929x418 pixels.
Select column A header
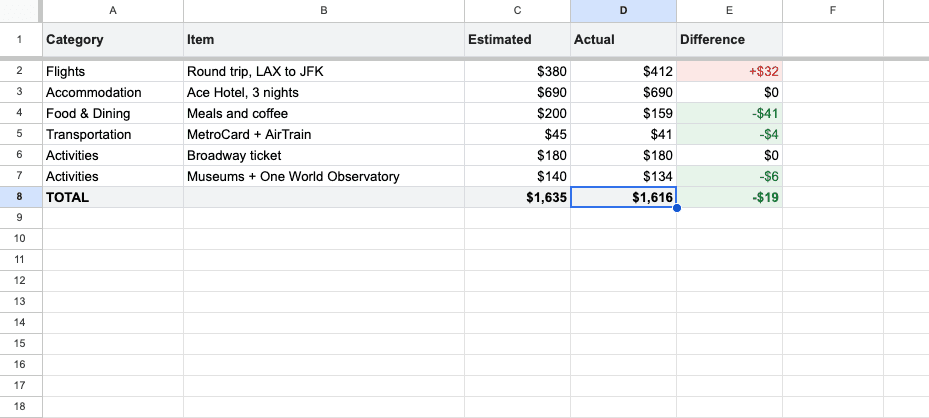[x=113, y=11]
